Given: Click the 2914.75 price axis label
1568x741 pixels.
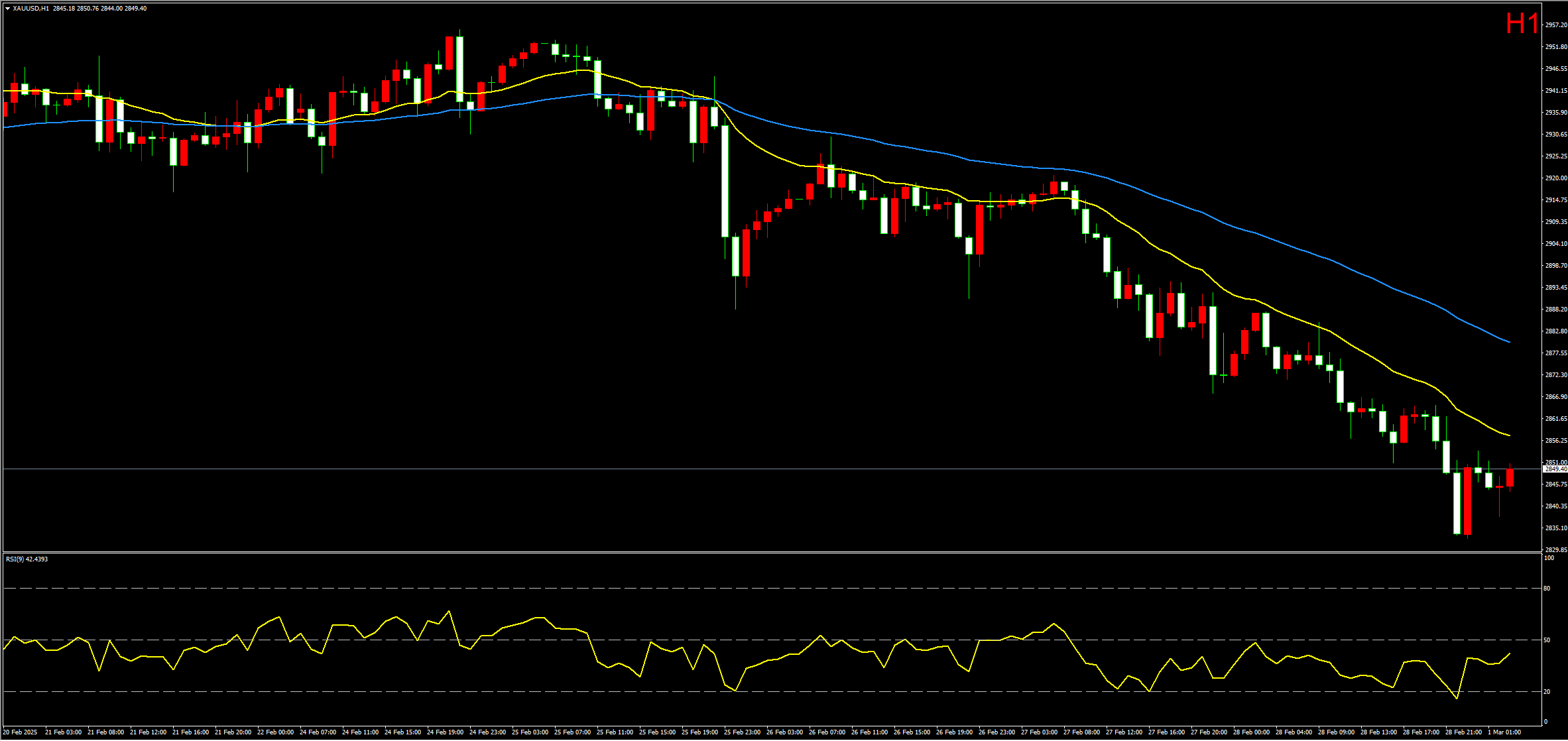Looking at the screenshot, I should [1556, 200].
